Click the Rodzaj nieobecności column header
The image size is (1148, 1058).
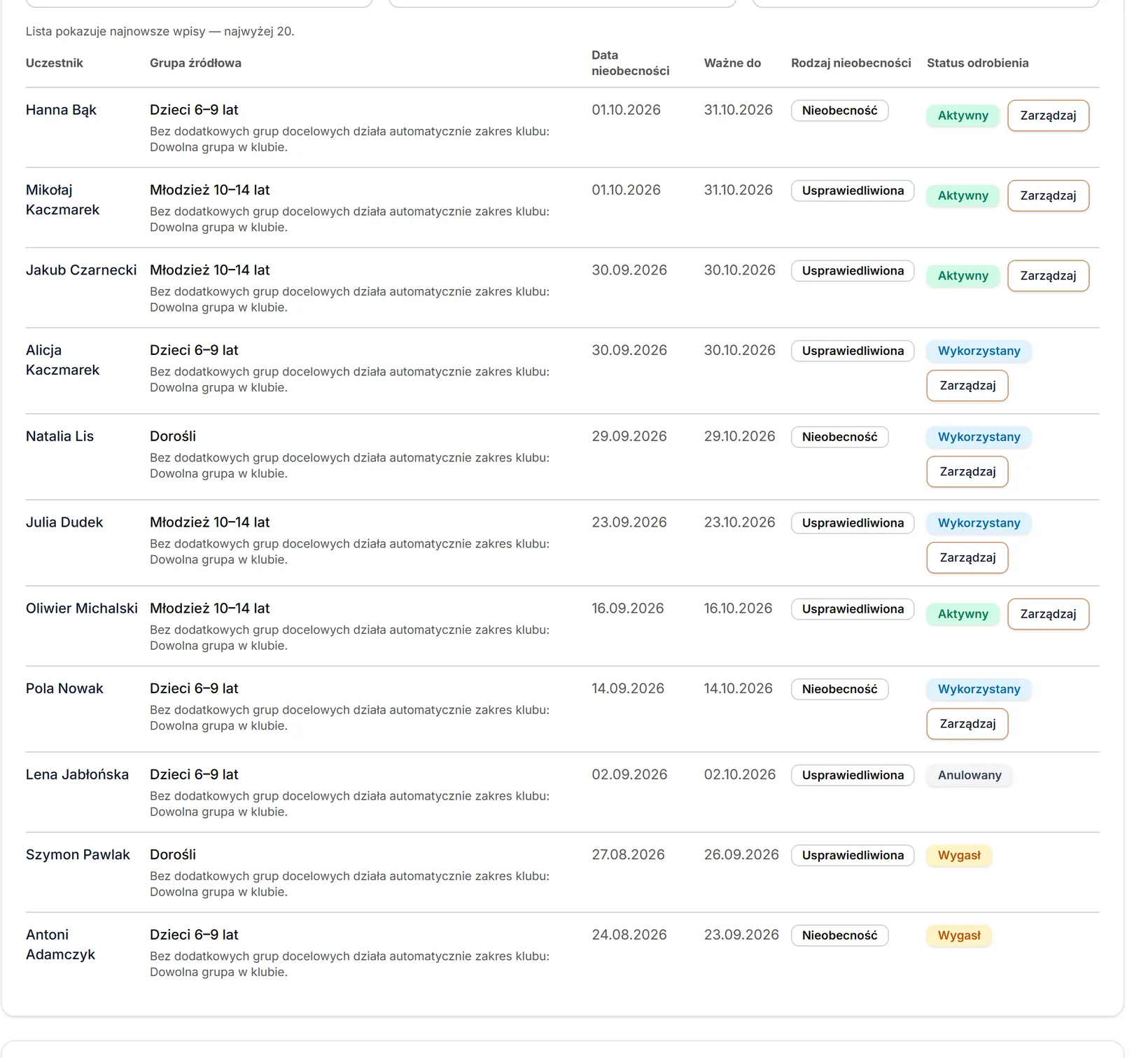click(x=851, y=63)
